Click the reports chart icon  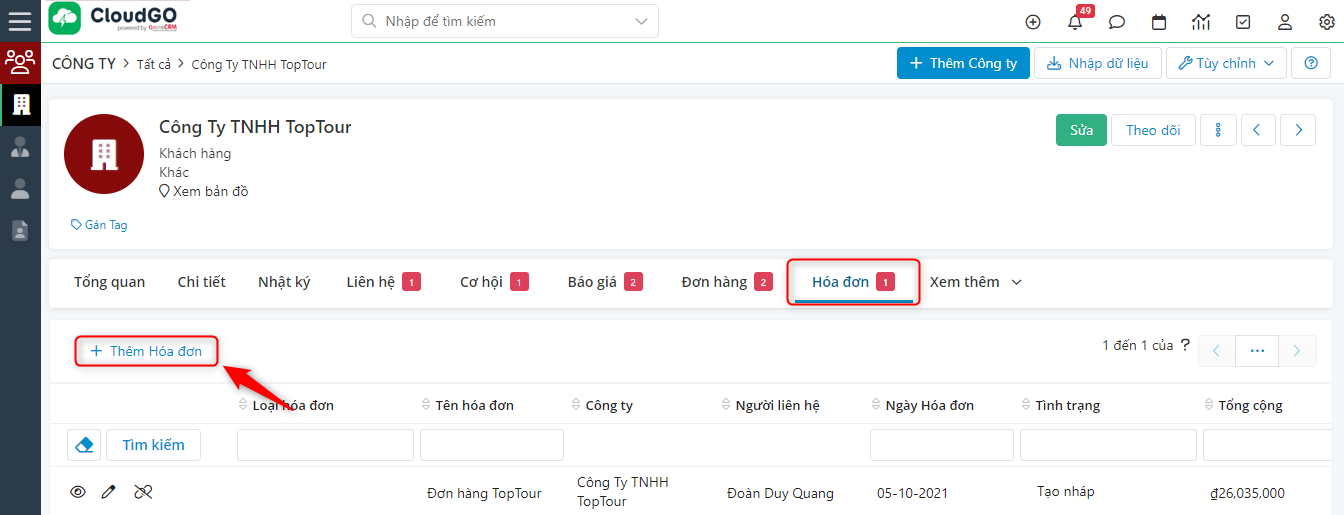click(1201, 22)
